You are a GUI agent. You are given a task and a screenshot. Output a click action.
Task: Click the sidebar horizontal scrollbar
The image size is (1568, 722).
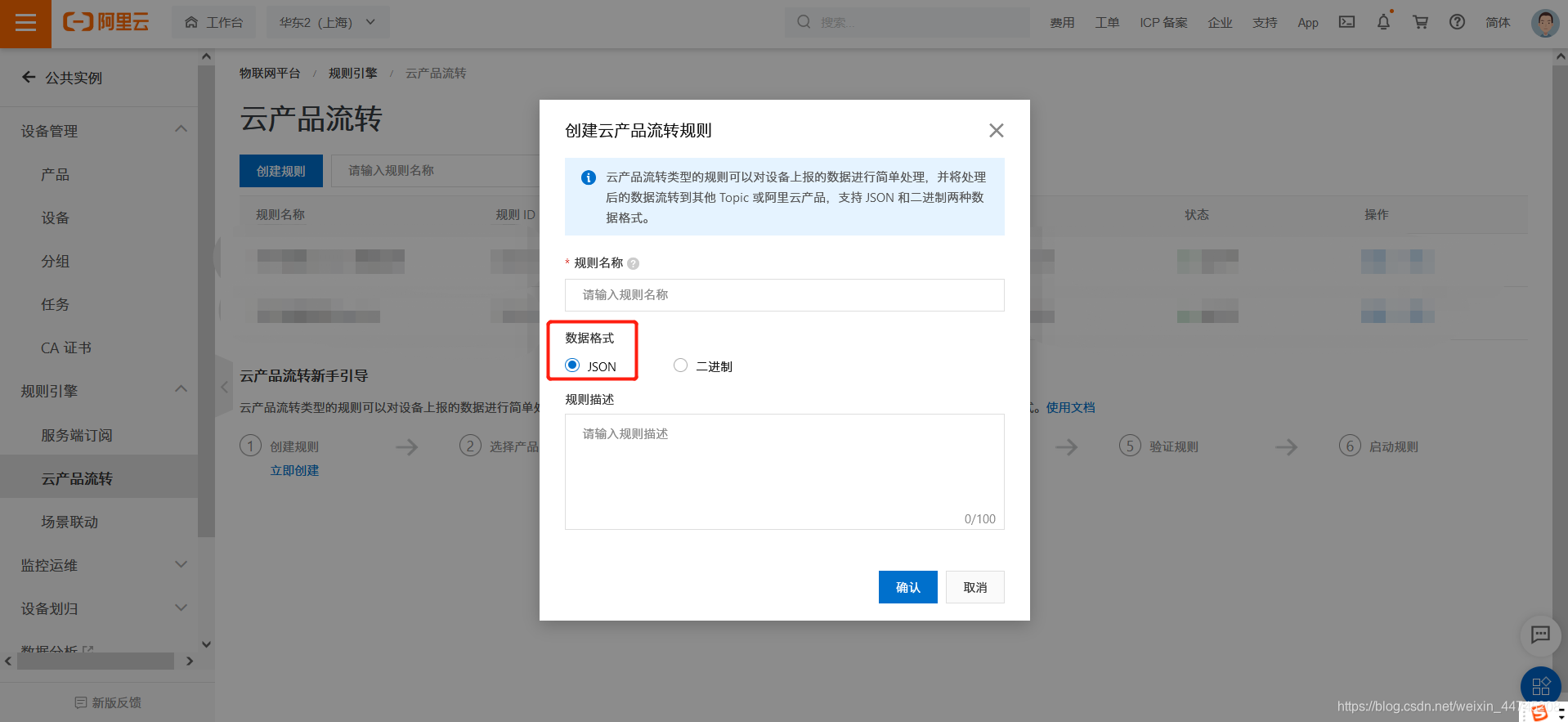(96, 661)
